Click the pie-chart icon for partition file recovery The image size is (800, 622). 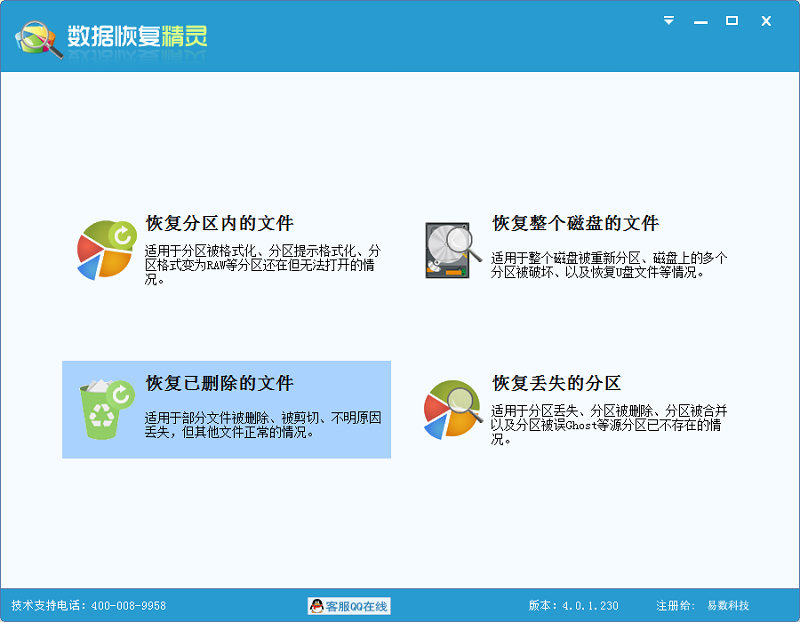tap(107, 250)
